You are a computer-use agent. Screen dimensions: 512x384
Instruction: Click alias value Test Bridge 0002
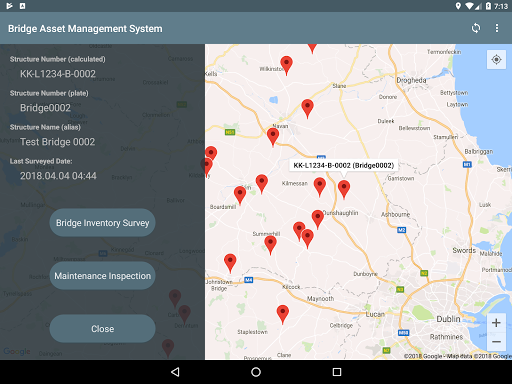[x=58, y=142]
